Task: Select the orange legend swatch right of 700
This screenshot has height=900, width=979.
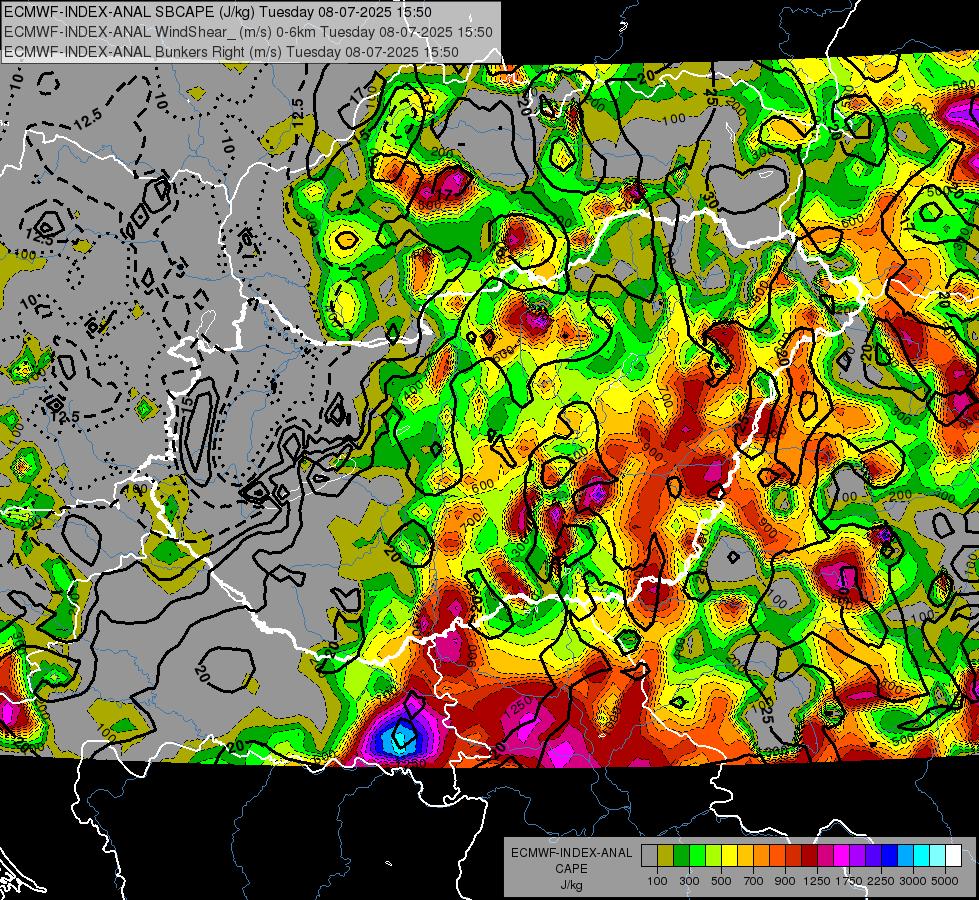Action: (762, 856)
